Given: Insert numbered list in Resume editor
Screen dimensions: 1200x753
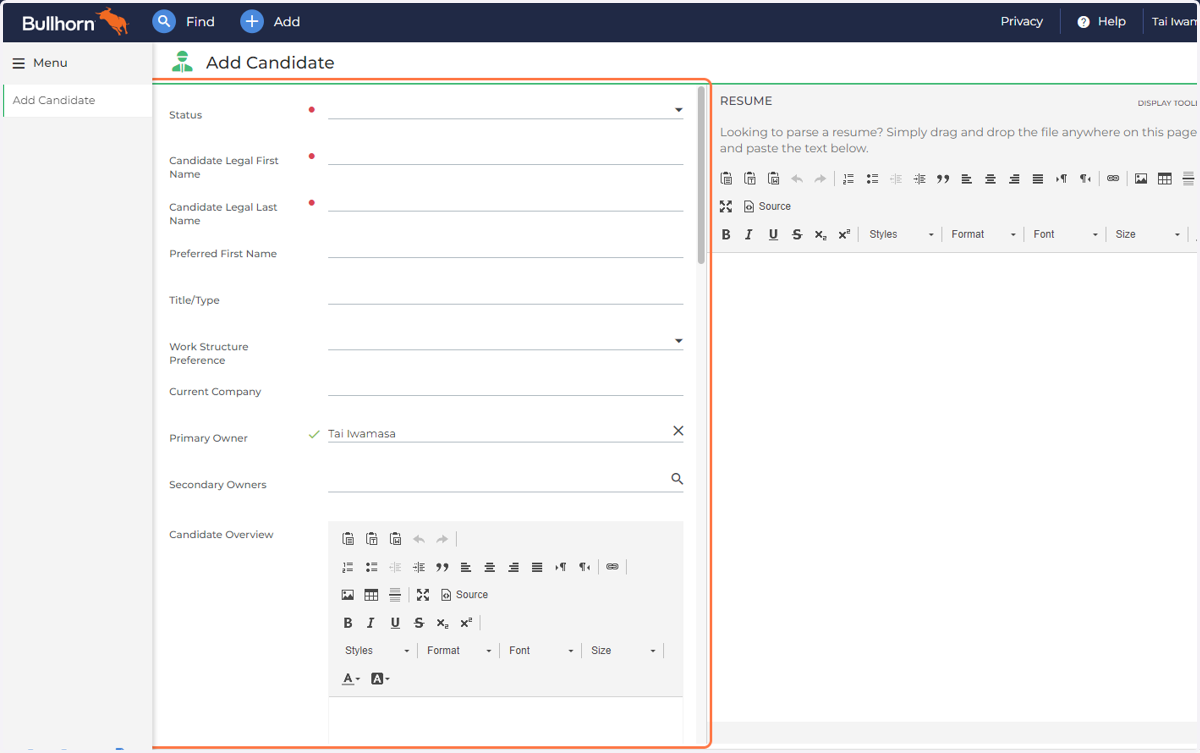Looking at the screenshot, I should tap(848, 179).
